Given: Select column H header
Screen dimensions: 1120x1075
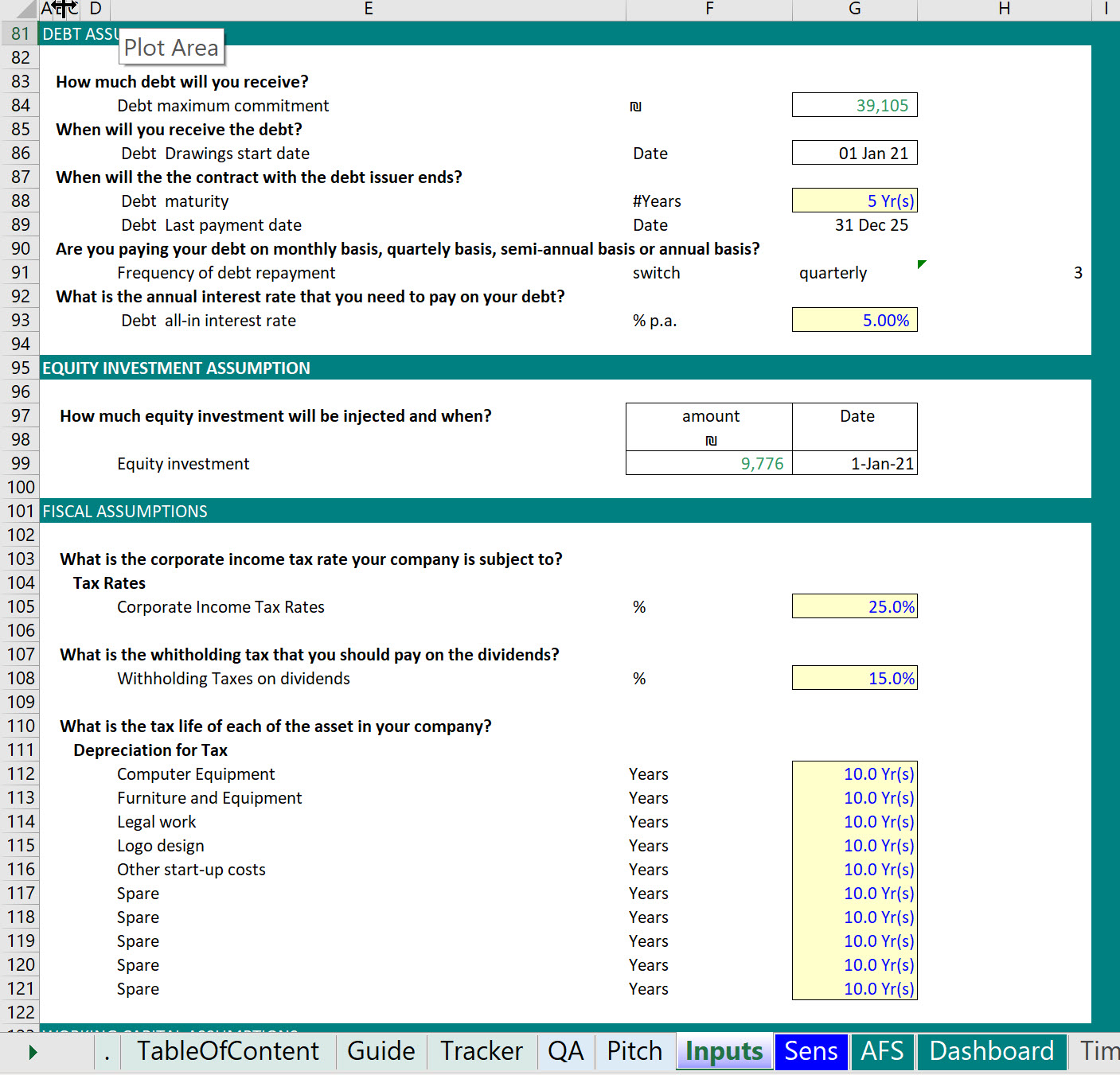Looking at the screenshot, I should [1005, 10].
